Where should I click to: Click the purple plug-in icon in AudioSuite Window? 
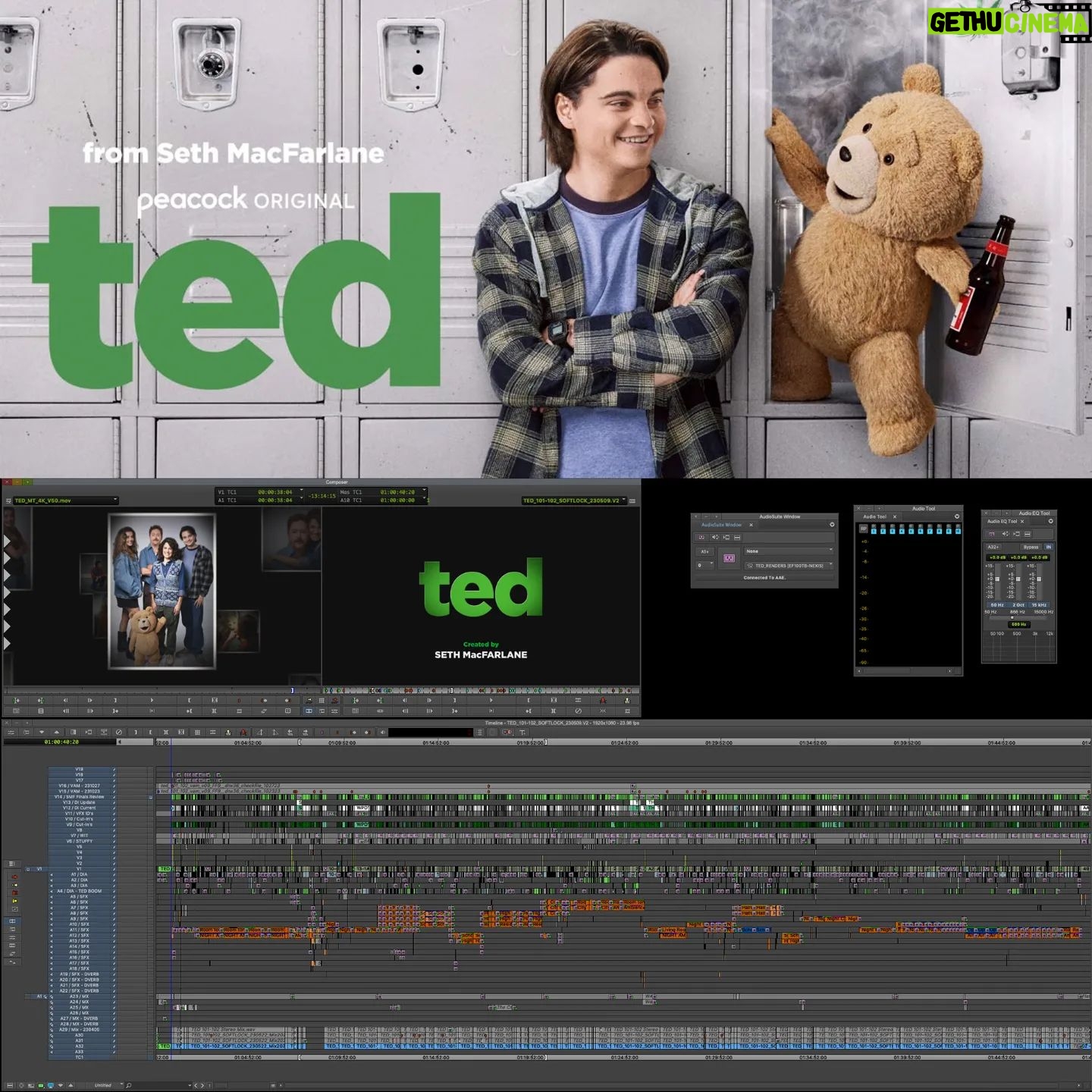pos(729,558)
